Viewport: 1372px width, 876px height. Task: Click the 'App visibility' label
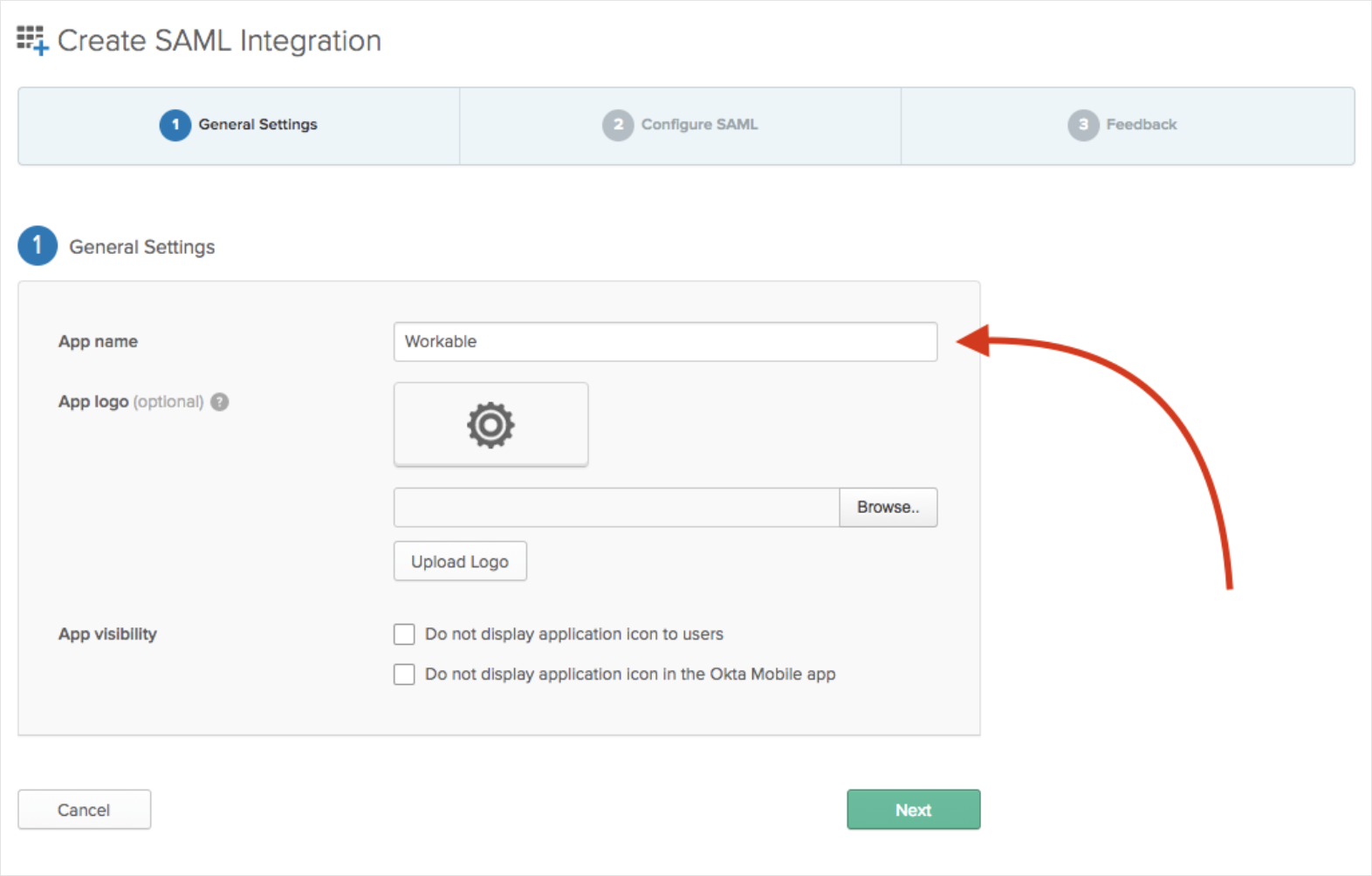click(107, 634)
